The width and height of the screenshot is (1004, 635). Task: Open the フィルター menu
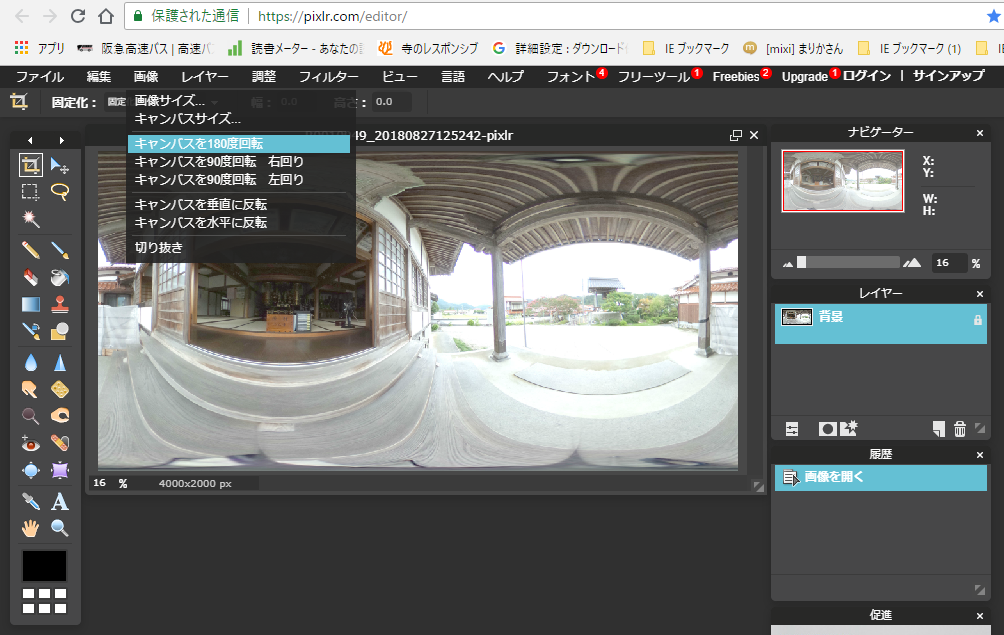tap(328, 77)
